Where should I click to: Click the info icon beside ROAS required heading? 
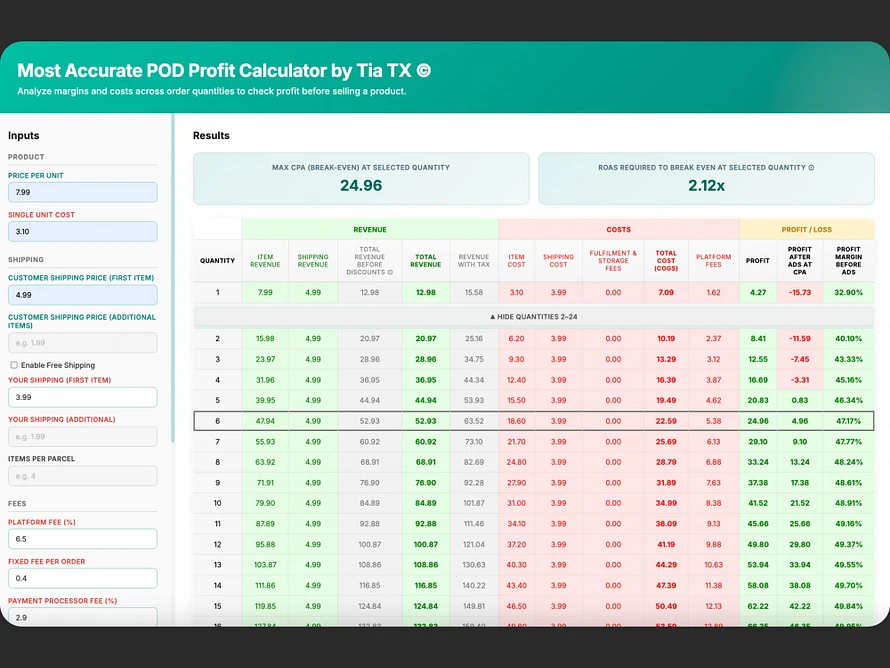pyautogui.click(x=811, y=167)
